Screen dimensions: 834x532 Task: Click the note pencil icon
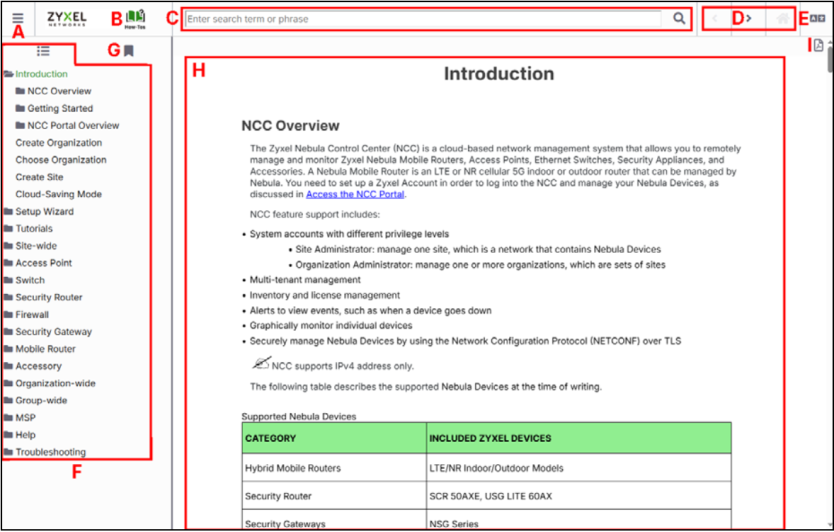point(261,363)
